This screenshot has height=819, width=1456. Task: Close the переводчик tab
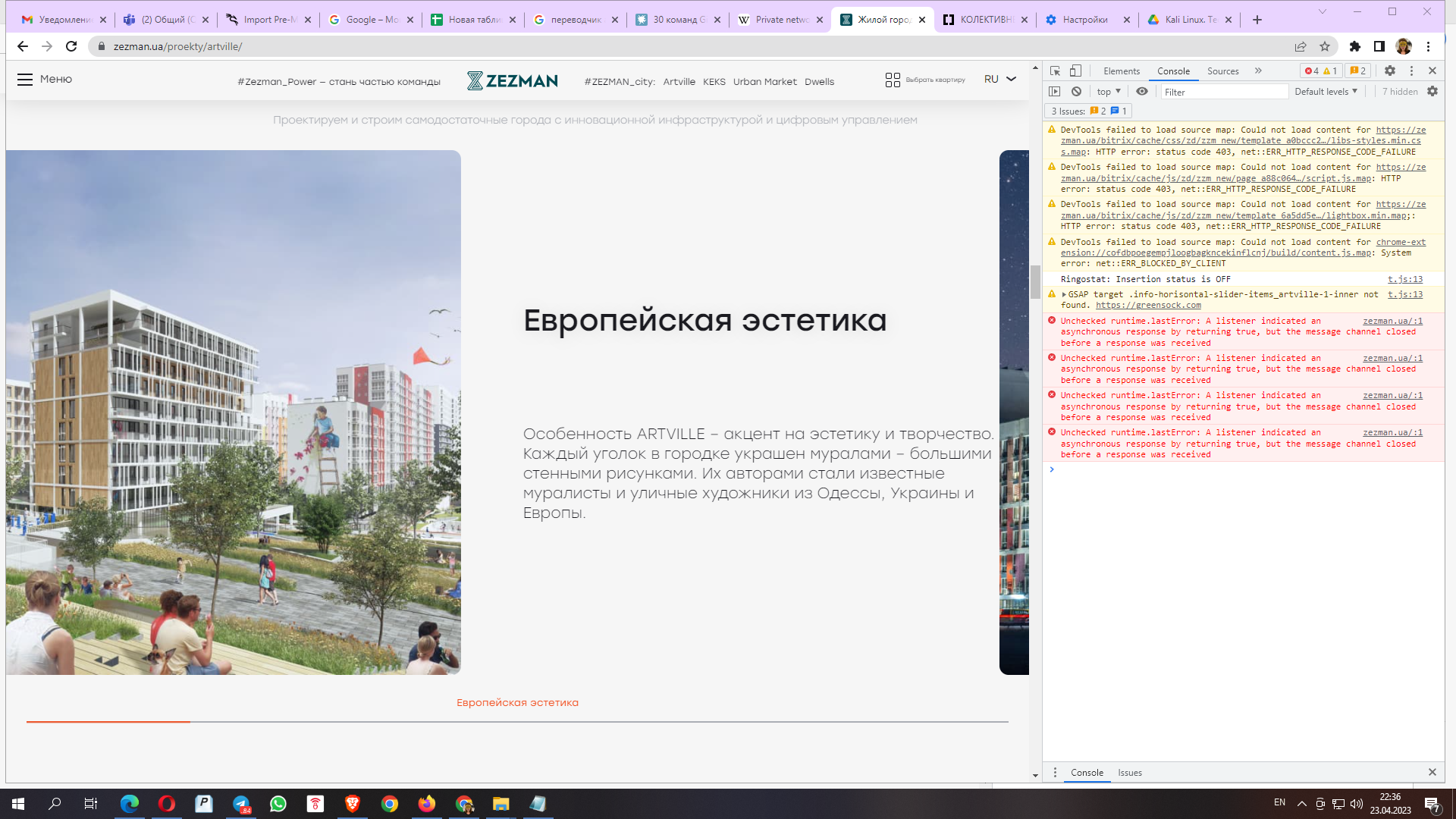point(615,20)
